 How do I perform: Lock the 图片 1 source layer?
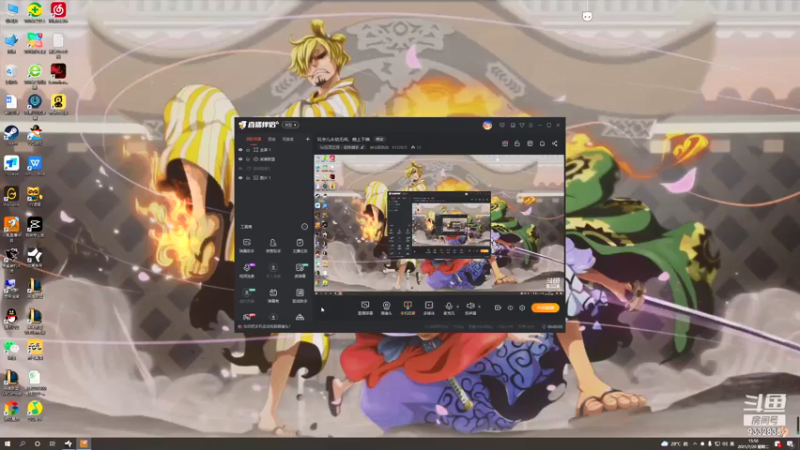pos(248,178)
